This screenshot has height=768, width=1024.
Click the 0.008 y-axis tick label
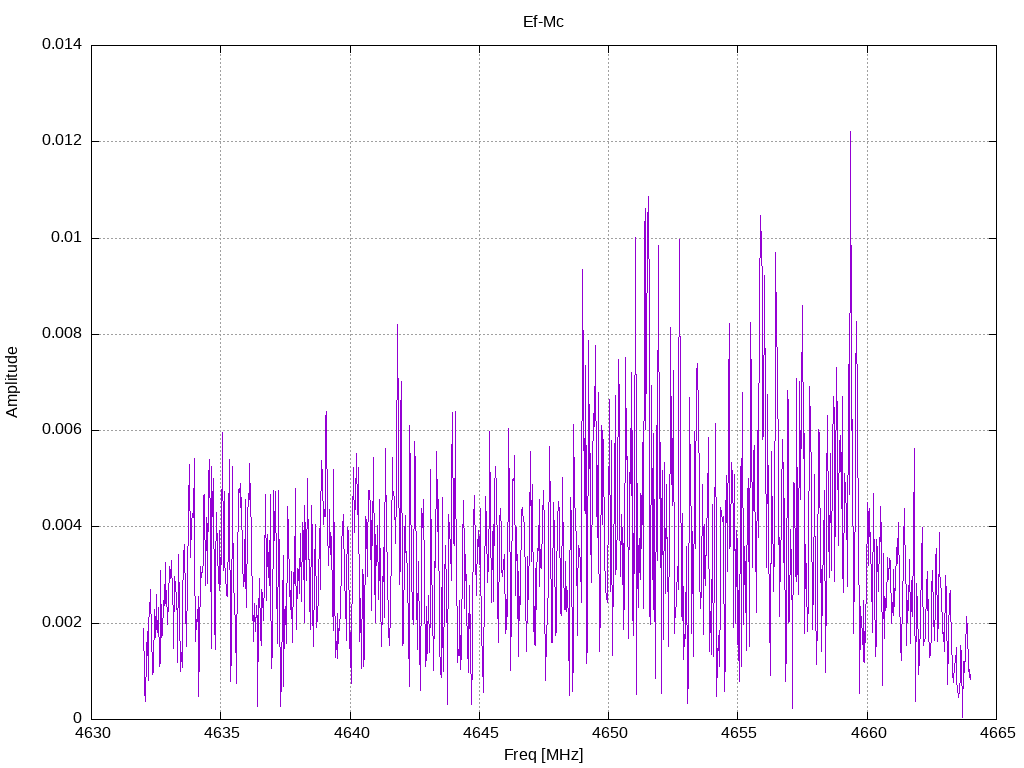tap(62, 334)
